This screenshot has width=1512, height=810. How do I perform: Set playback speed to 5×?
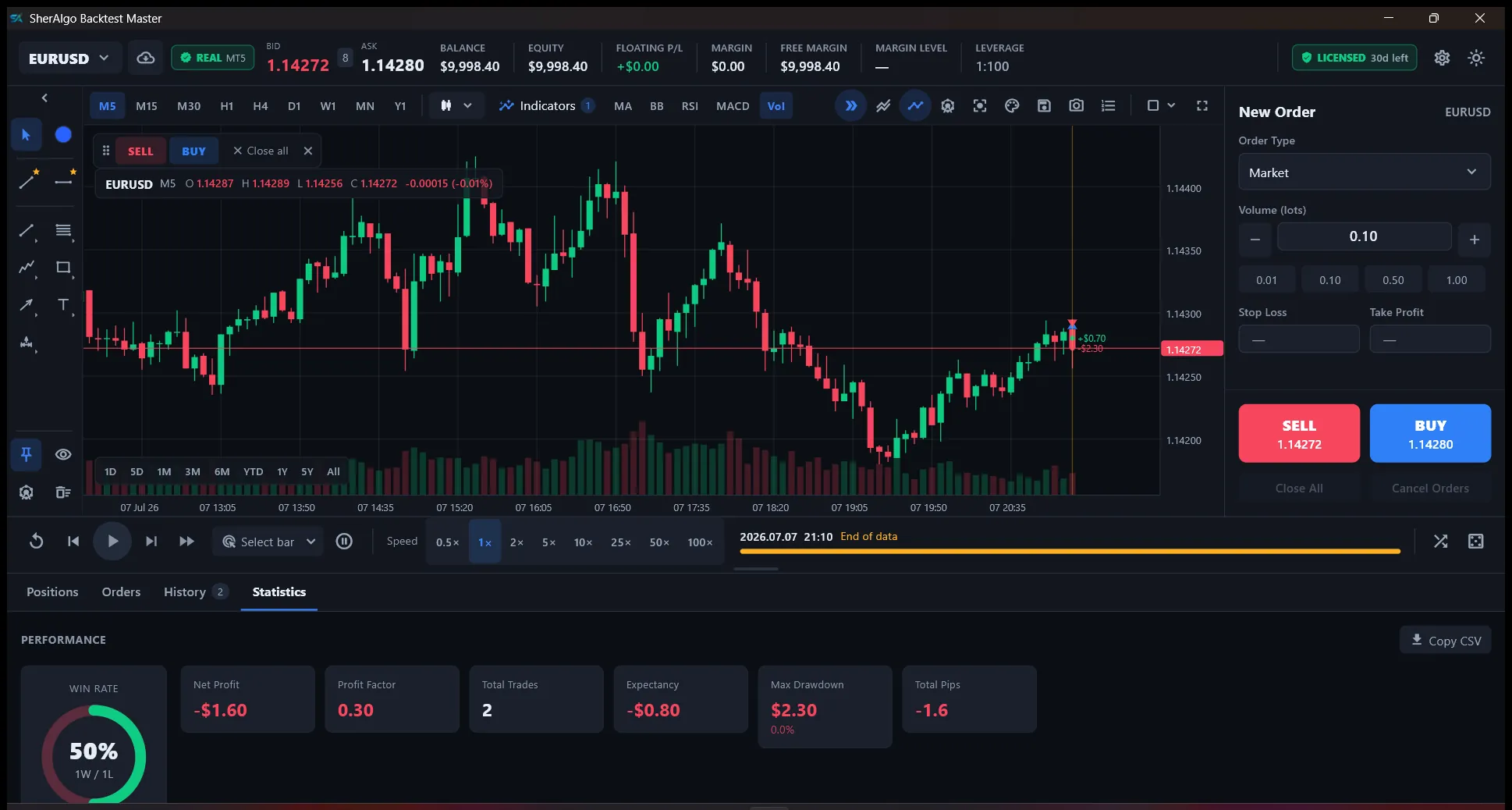549,542
